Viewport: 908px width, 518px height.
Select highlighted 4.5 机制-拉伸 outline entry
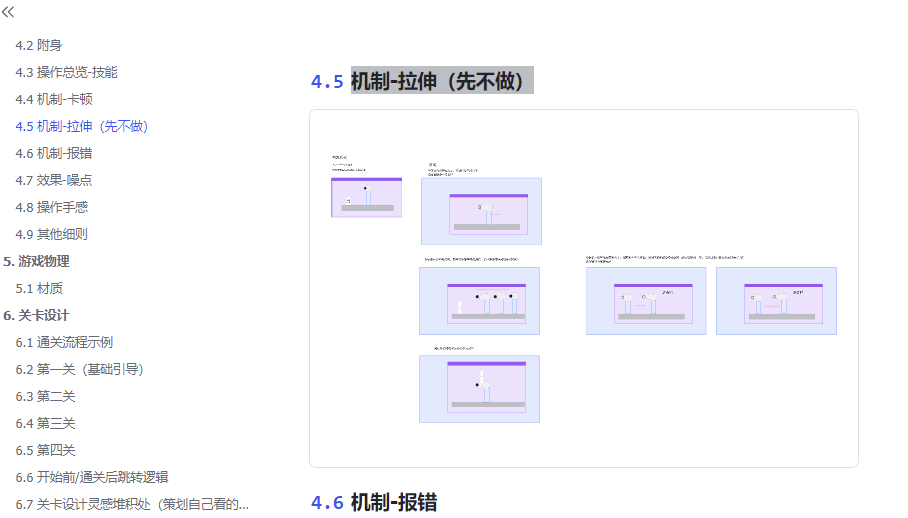tap(82, 126)
